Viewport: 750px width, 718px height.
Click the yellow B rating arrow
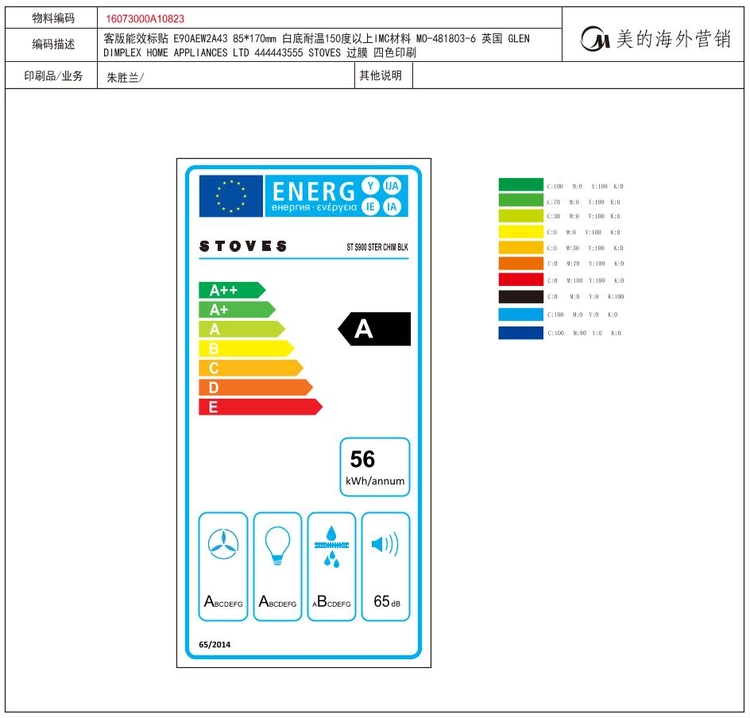point(246,349)
